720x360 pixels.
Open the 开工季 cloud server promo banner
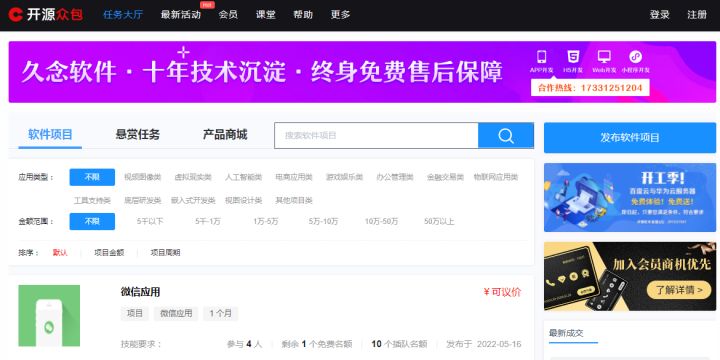pos(630,197)
